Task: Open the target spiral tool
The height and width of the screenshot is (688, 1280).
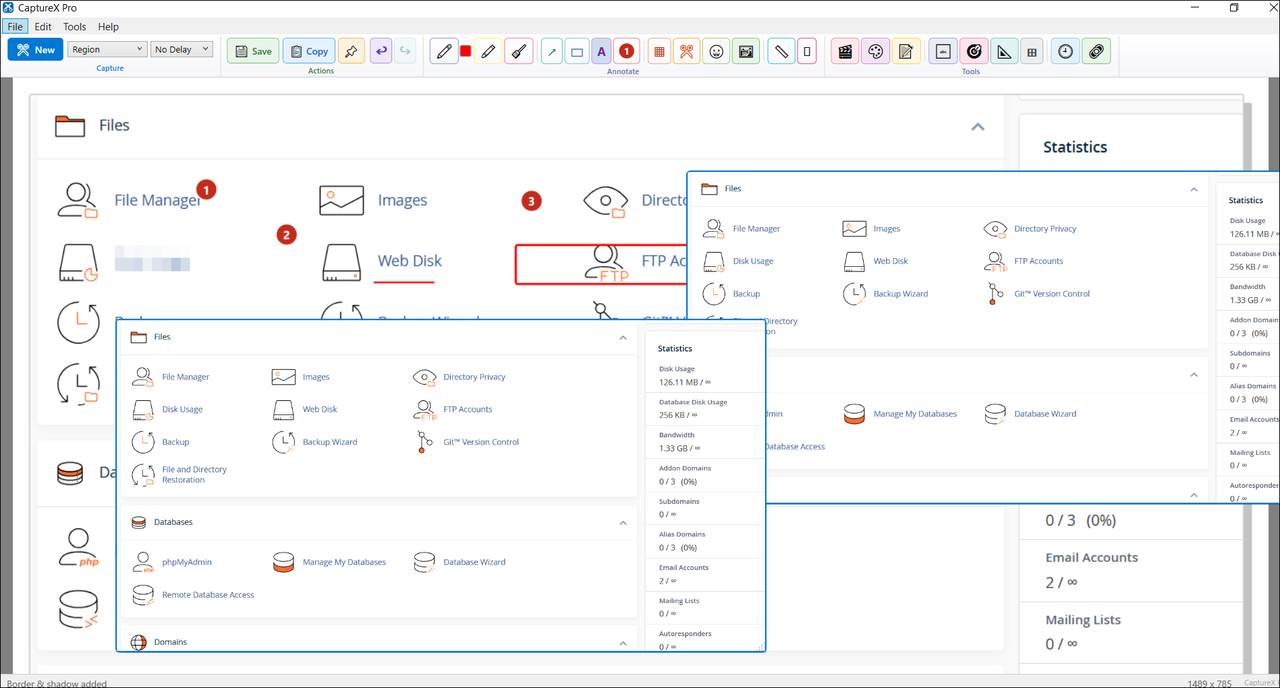Action: point(973,51)
